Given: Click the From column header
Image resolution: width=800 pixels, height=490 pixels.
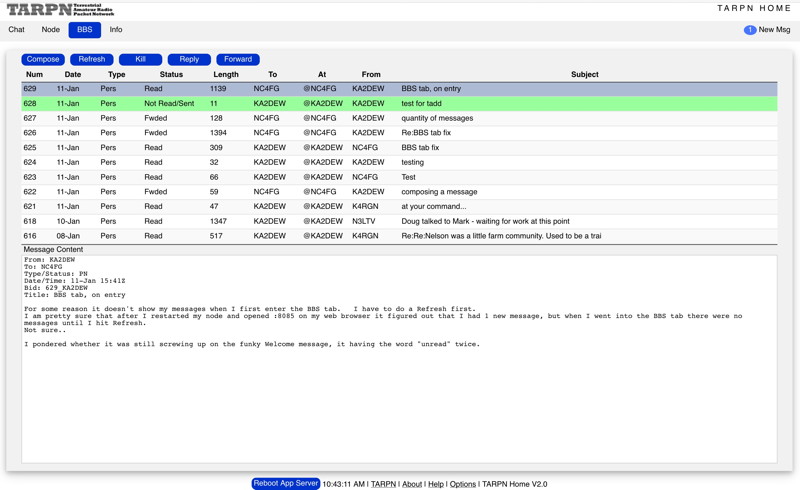Looking at the screenshot, I should coord(371,74).
